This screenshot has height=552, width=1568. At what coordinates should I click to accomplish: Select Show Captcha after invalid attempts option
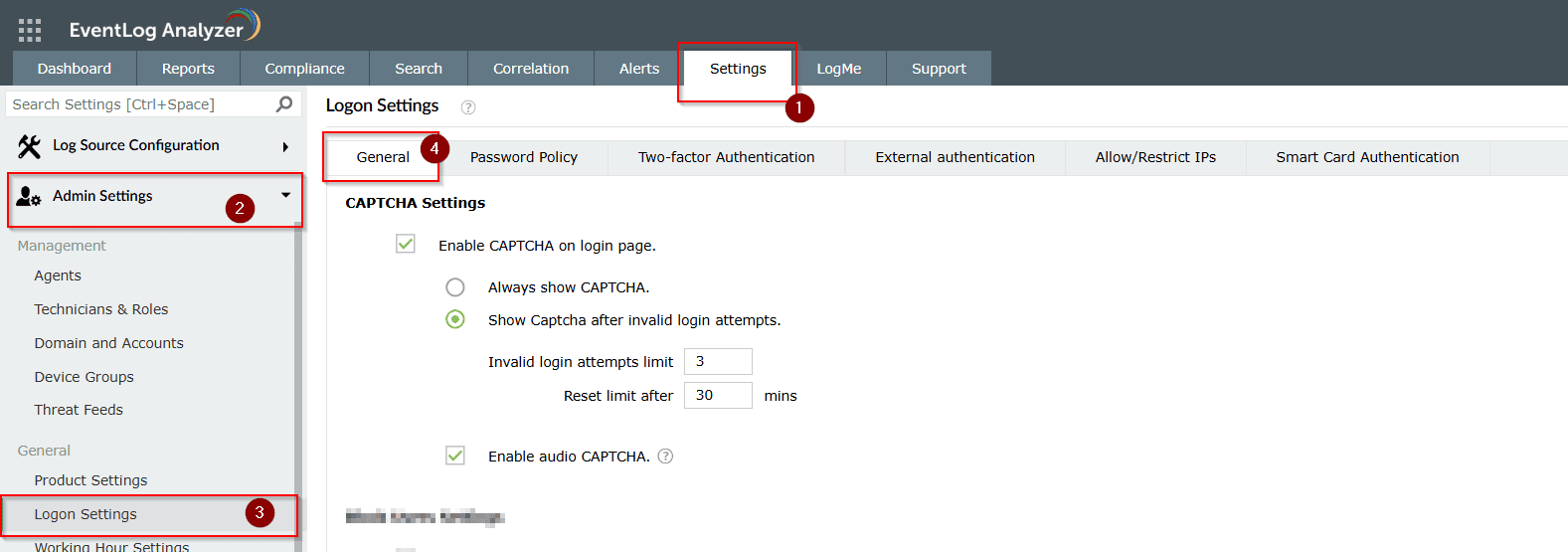click(455, 319)
